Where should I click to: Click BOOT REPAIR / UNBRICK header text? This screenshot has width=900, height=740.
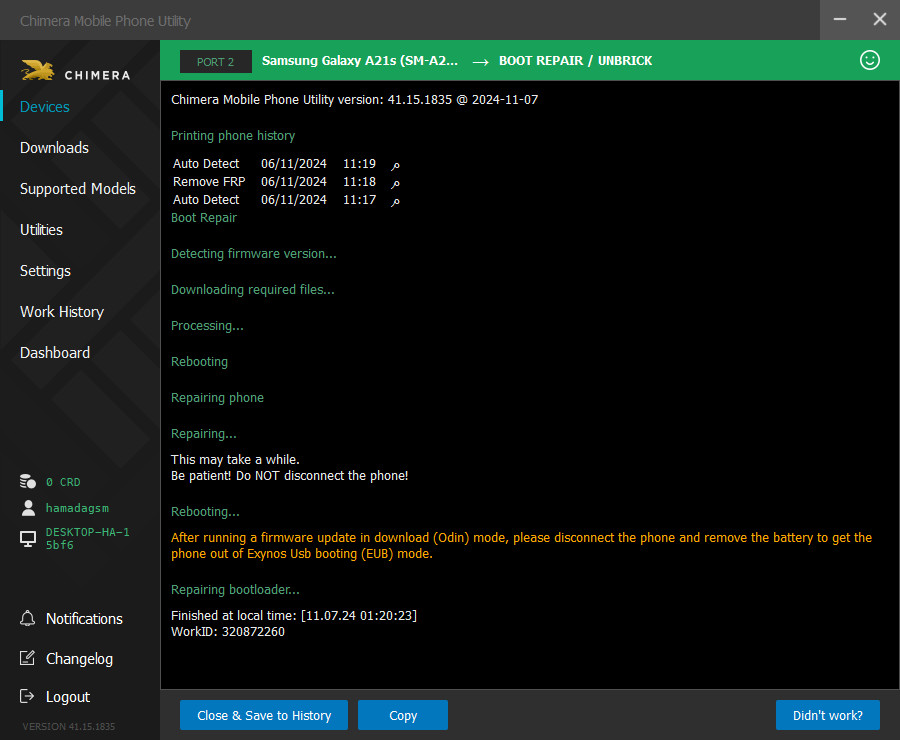[x=575, y=61]
